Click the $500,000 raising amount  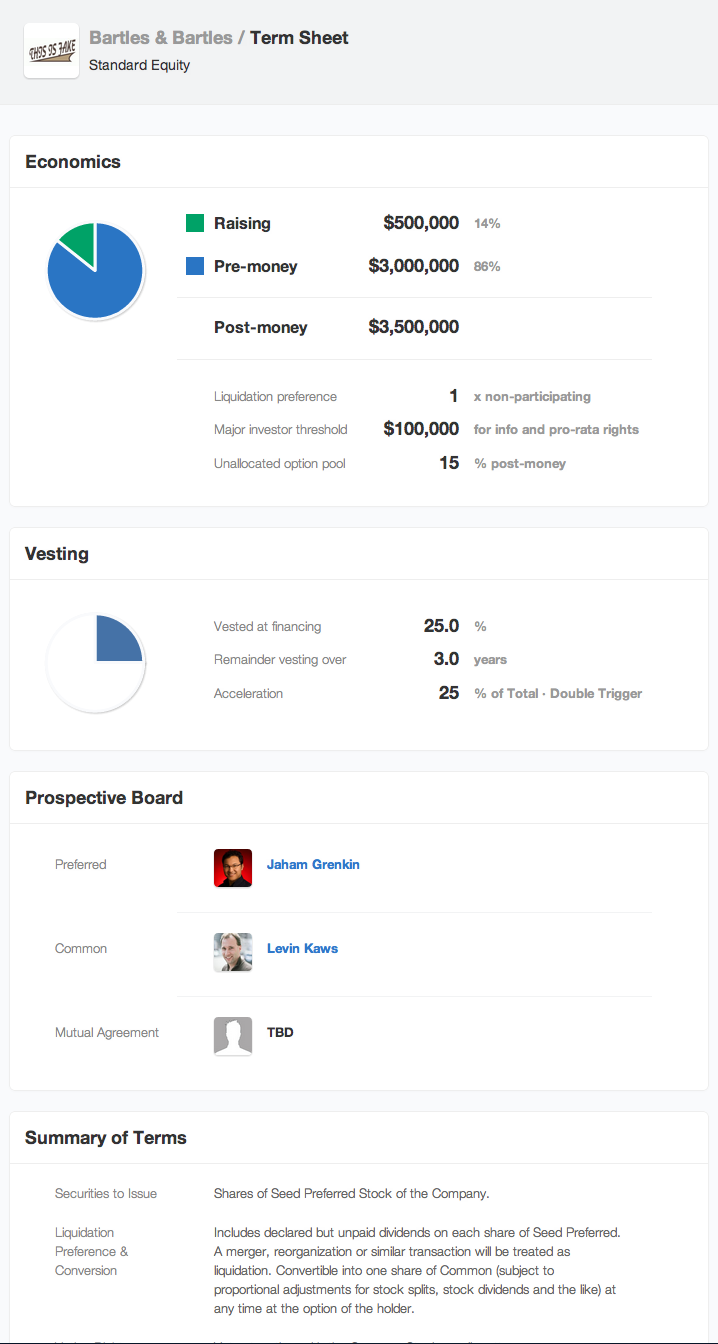click(x=421, y=223)
